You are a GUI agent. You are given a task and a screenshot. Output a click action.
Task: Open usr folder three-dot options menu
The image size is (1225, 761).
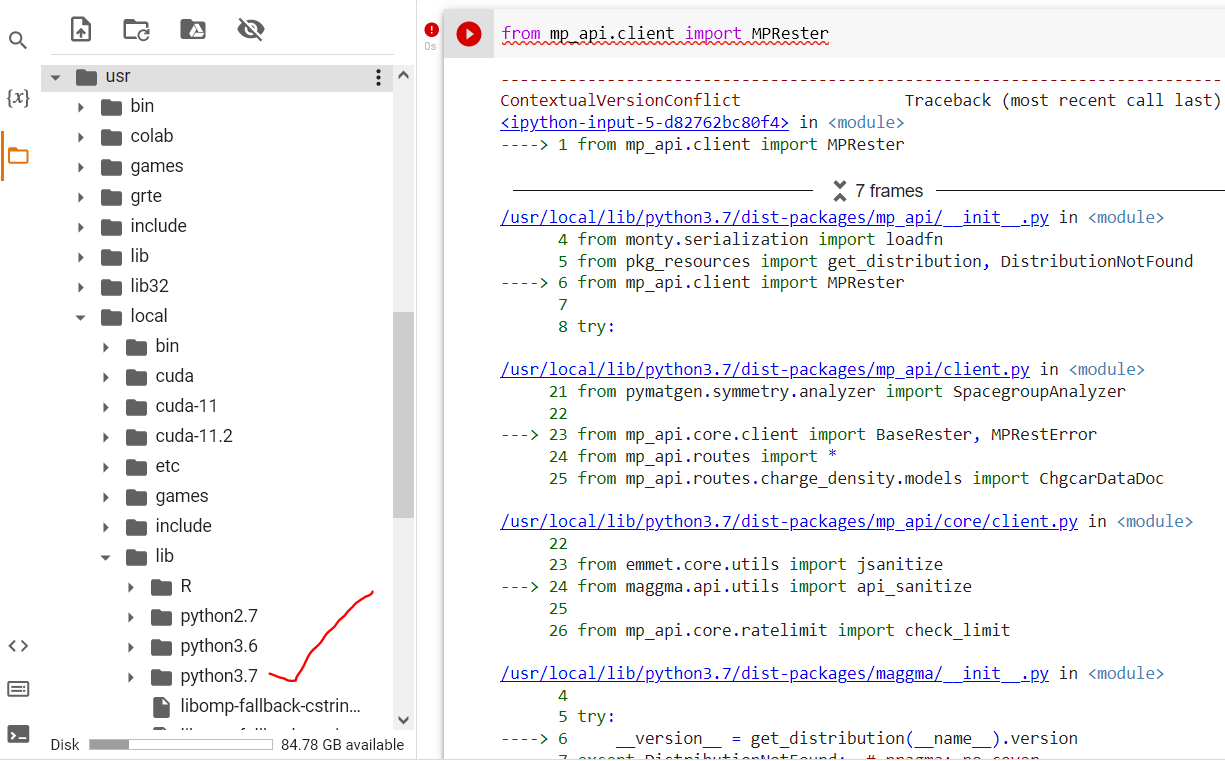[x=378, y=77]
